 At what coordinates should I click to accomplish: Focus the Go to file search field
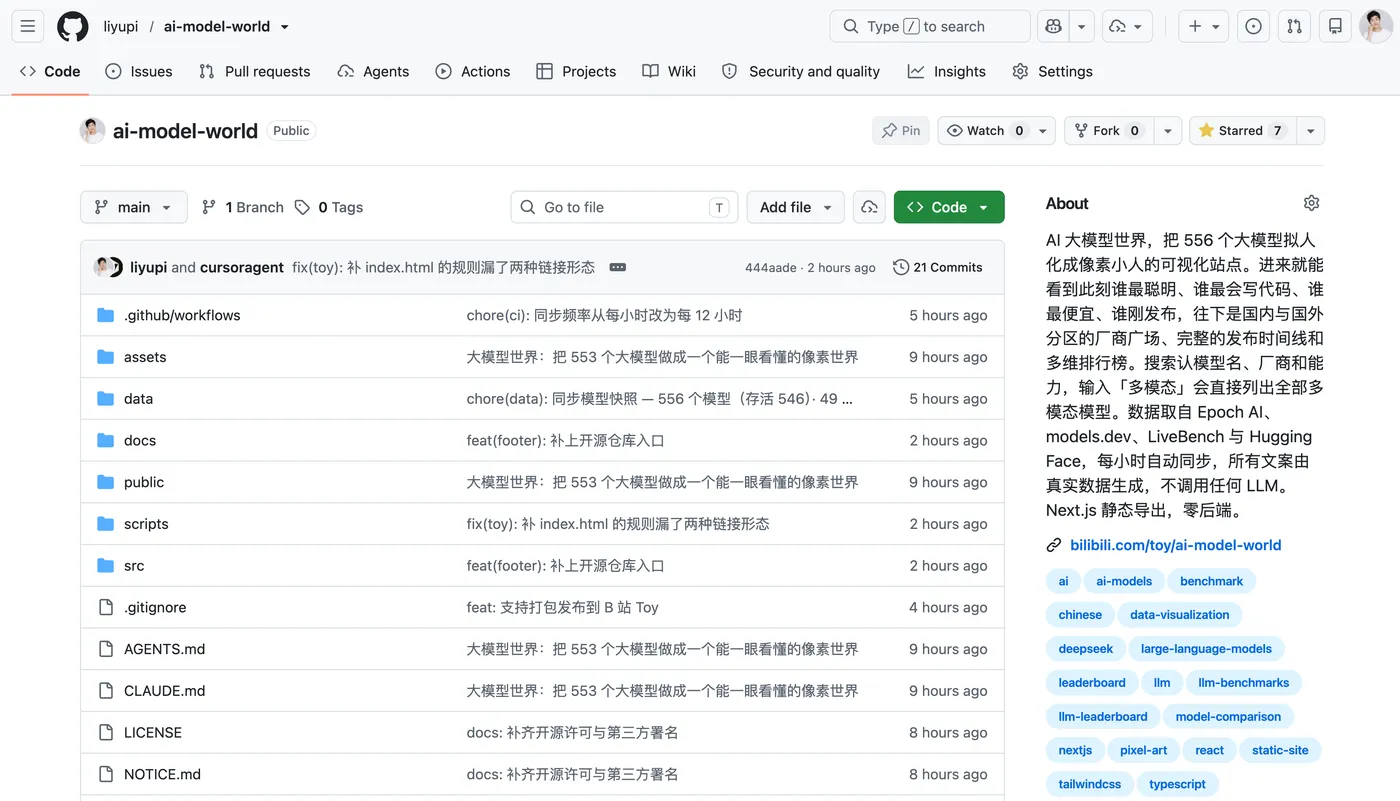coord(624,207)
